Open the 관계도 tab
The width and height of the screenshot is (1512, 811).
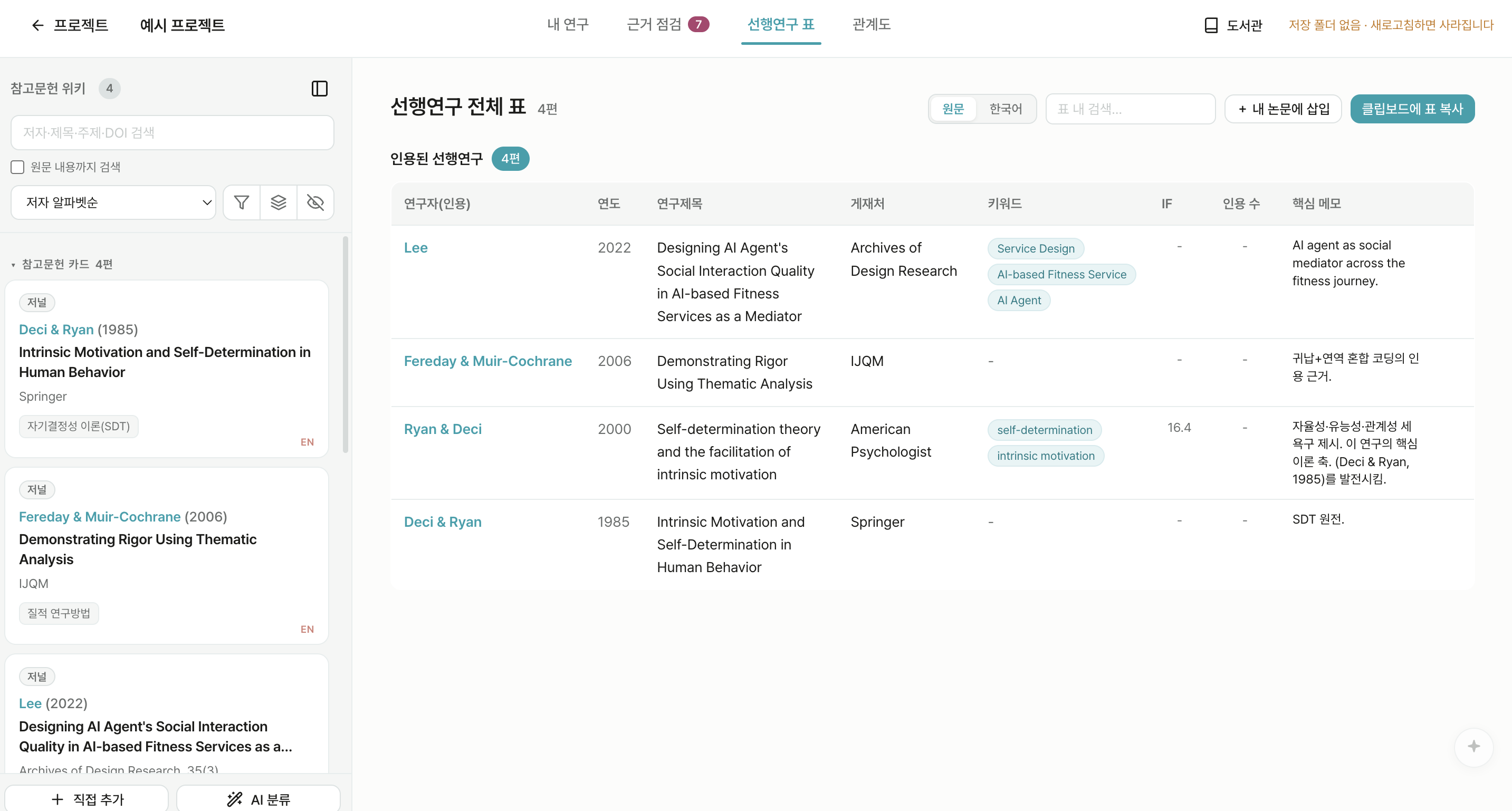[871, 25]
